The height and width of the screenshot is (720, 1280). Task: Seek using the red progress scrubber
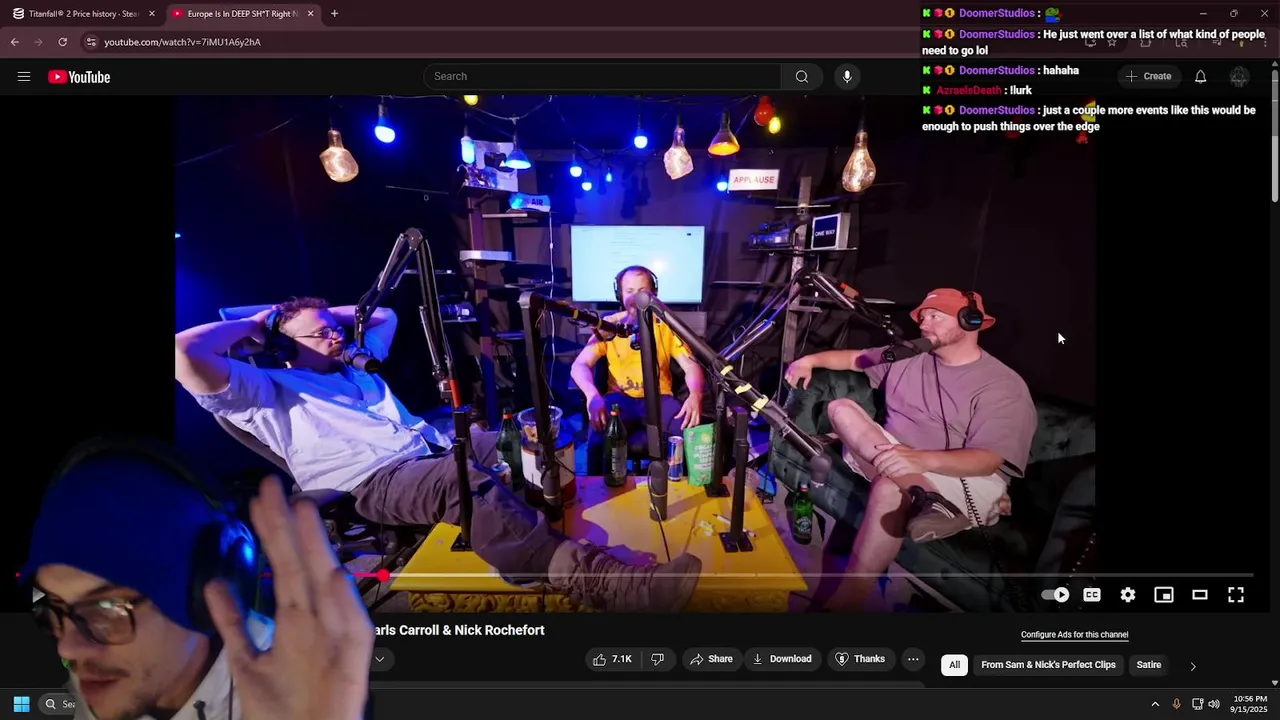[x=383, y=575]
